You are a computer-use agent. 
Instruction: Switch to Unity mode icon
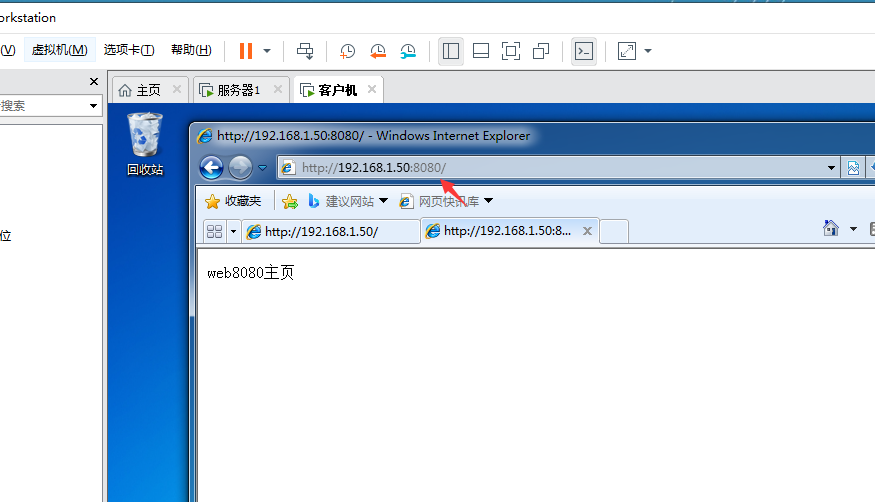point(541,51)
